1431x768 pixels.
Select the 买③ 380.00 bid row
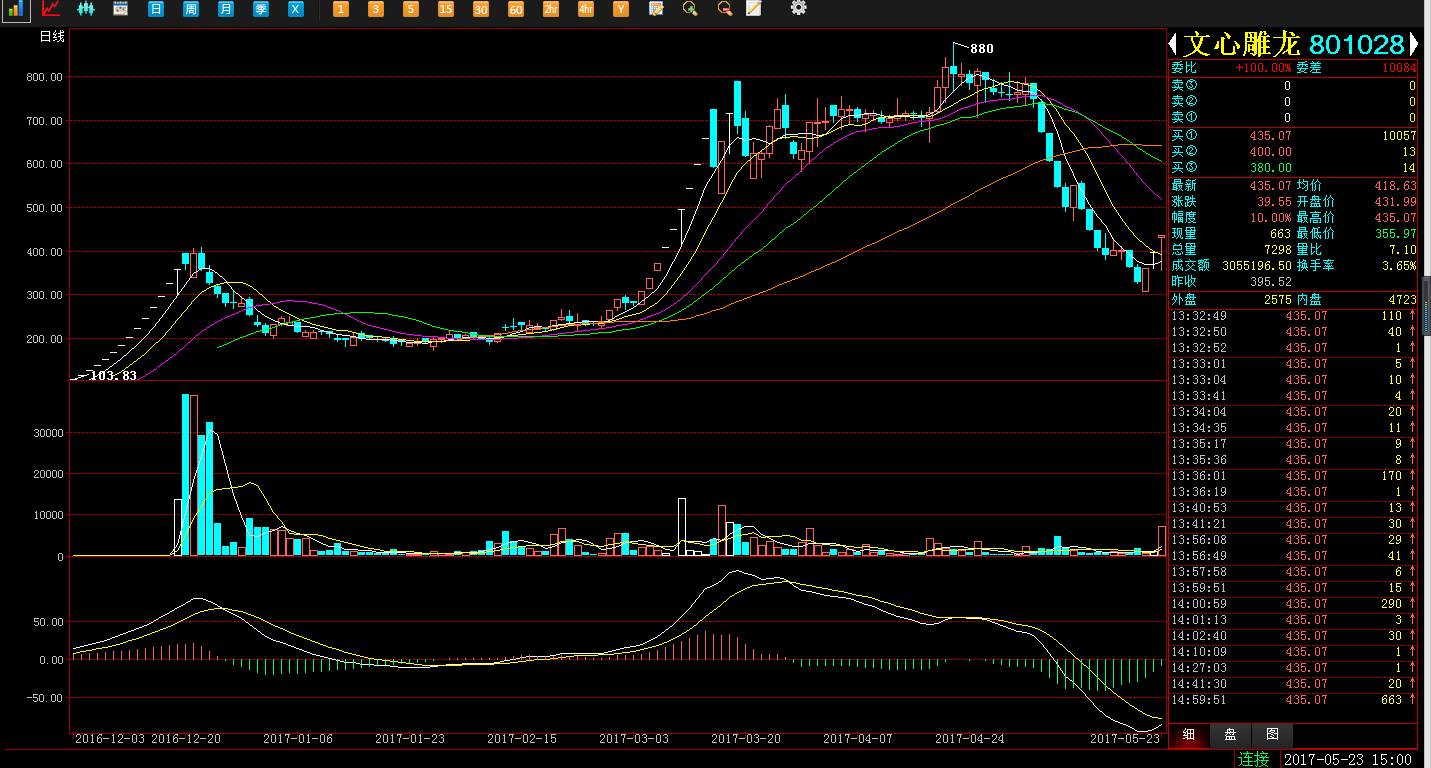(x=1293, y=167)
